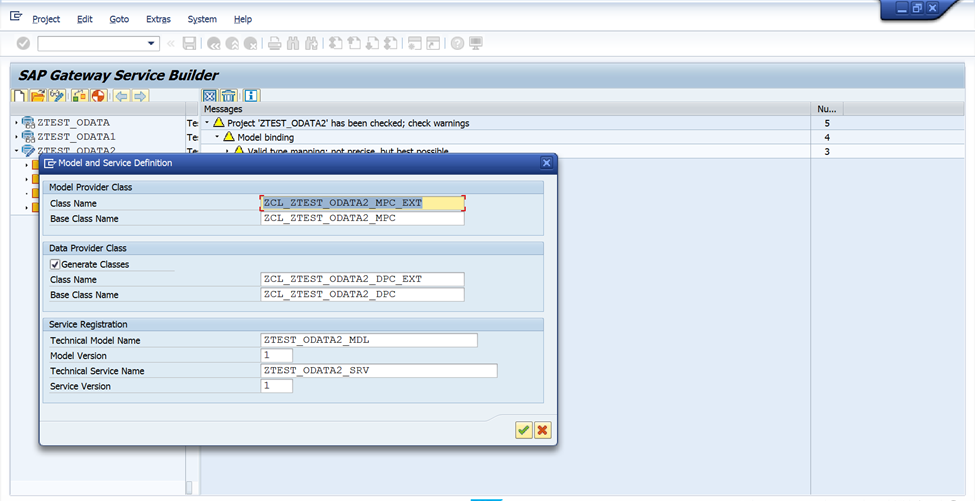Open the System menu
This screenshot has width=975, height=501.
[x=202, y=19]
